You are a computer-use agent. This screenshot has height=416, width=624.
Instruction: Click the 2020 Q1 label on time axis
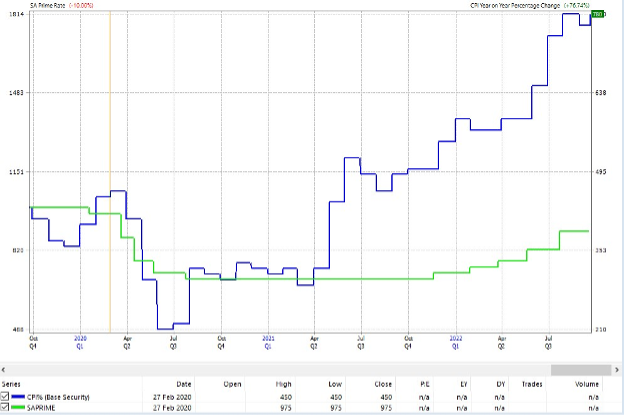pos(80,343)
